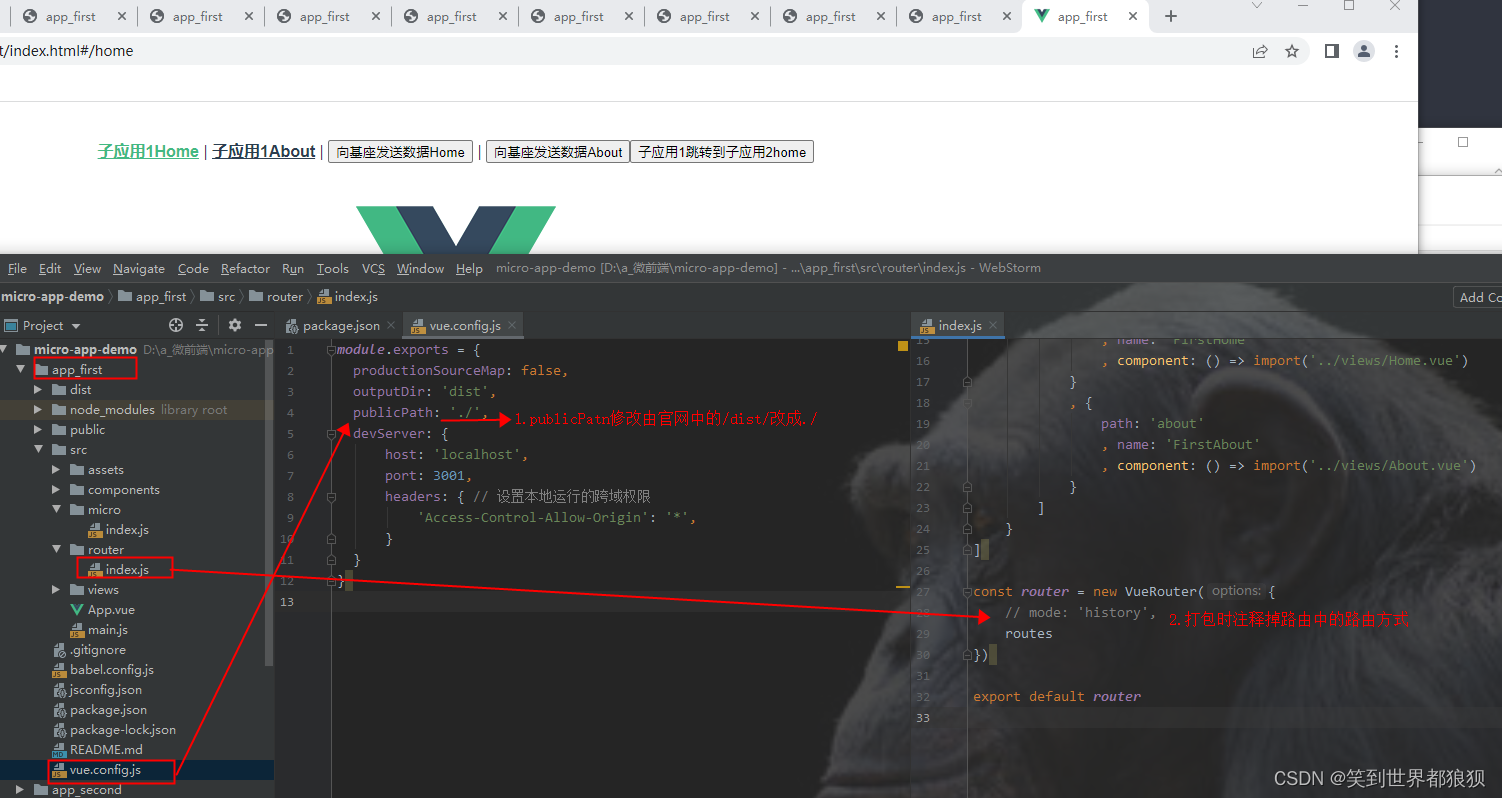Open the Window menu
1502x798 pixels.
coord(420,268)
